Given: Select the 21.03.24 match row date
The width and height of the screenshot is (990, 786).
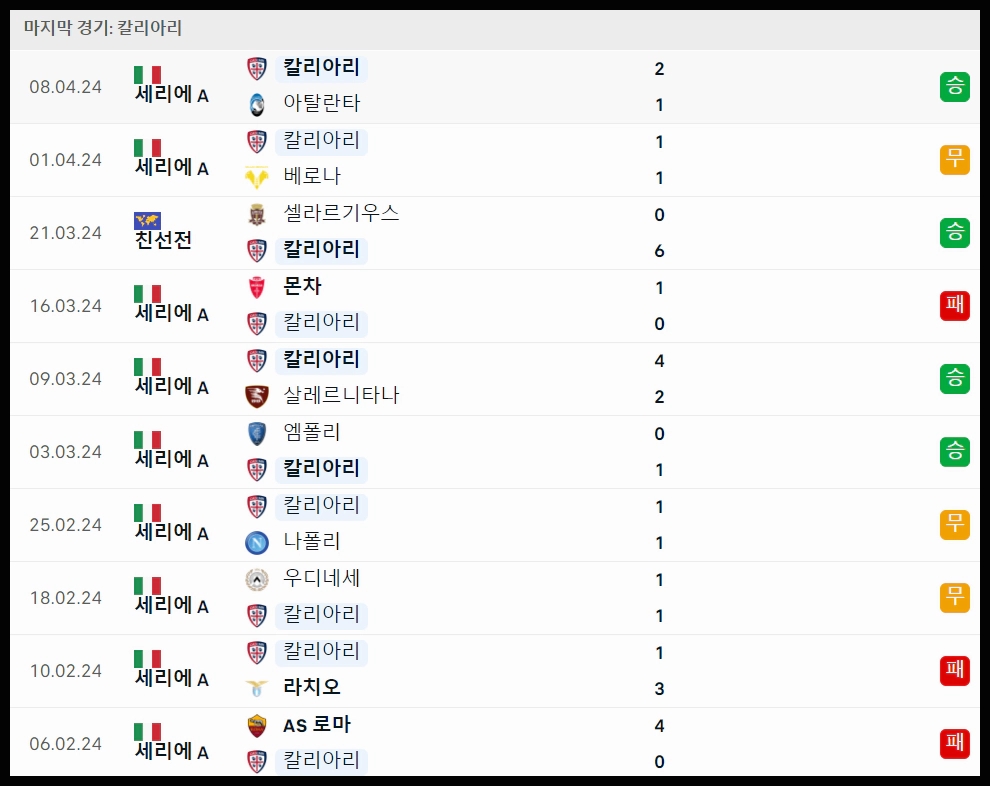Looking at the screenshot, I should coord(66,233).
